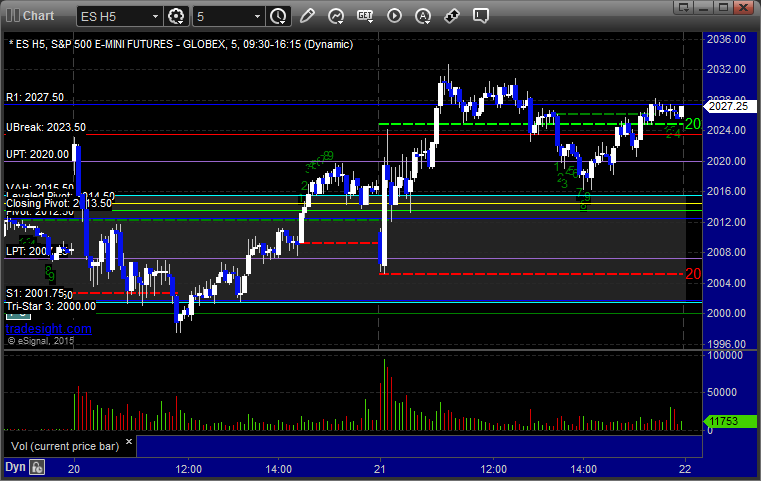Click the volume marker 11753

coord(730,421)
